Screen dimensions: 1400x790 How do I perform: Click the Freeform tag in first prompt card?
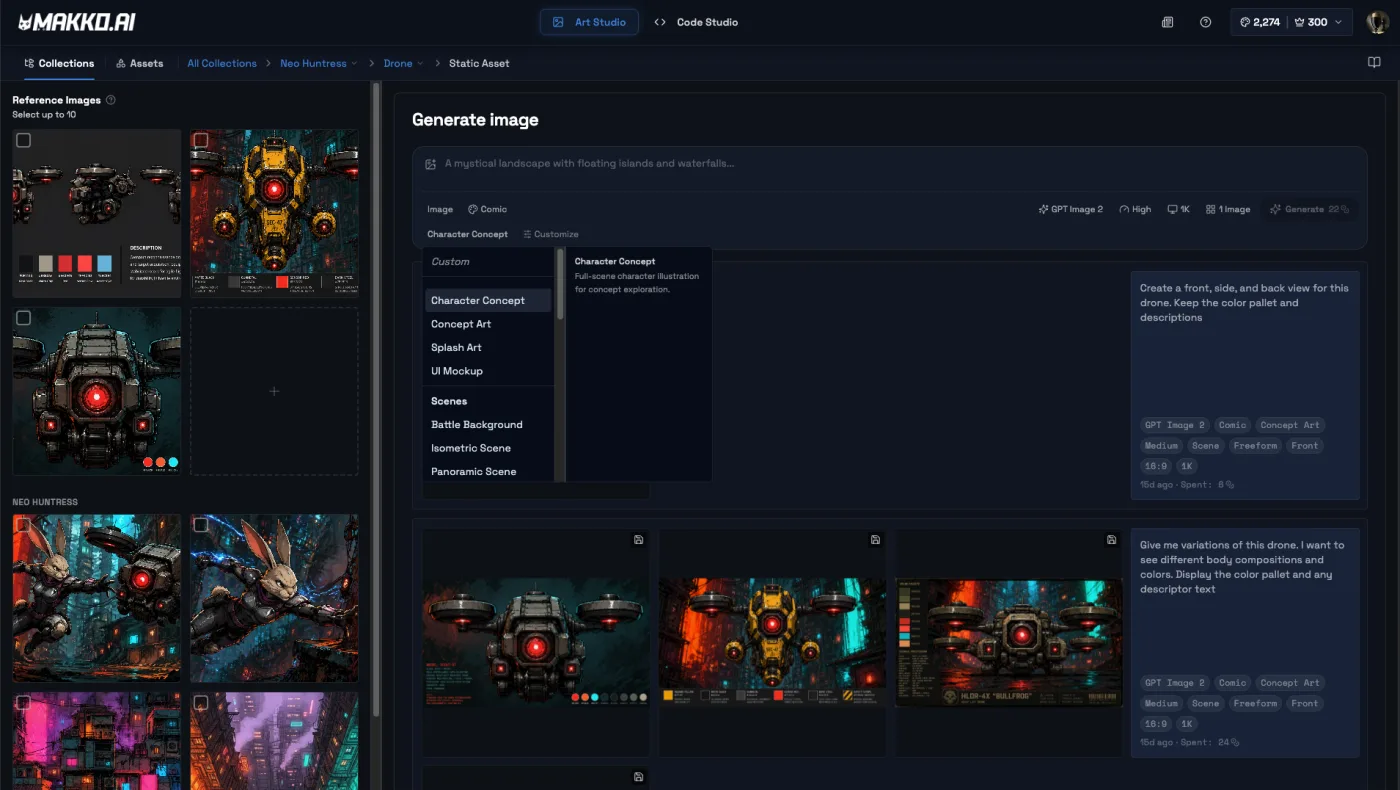(1255, 445)
